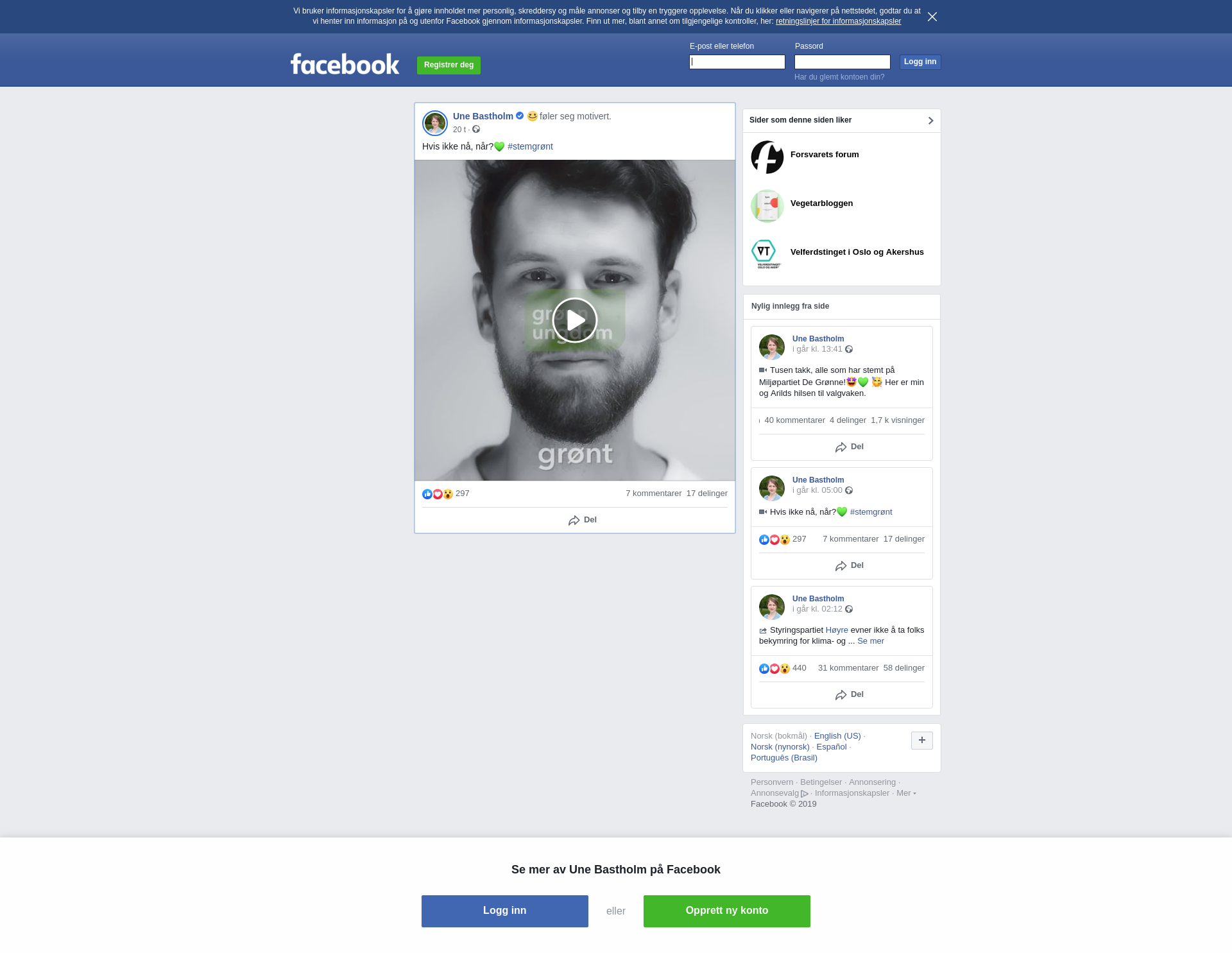Expand 'Se mer' on Styringspartiet post

coord(870,641)
